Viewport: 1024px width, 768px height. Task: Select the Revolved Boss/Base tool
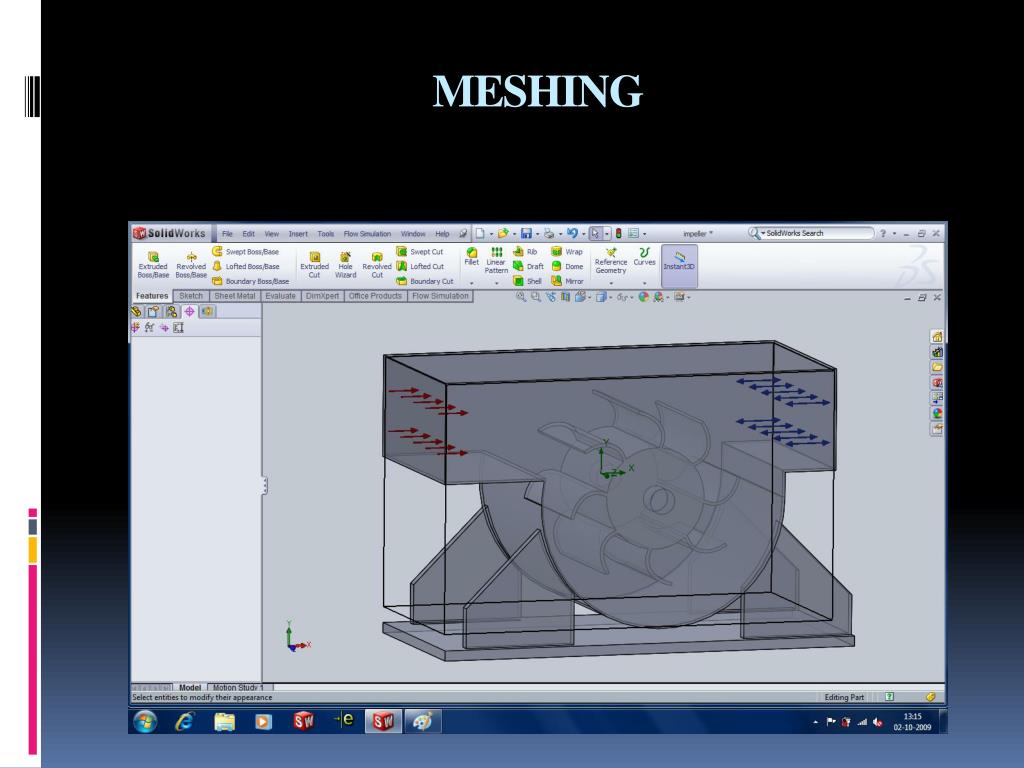coord(191,265)
